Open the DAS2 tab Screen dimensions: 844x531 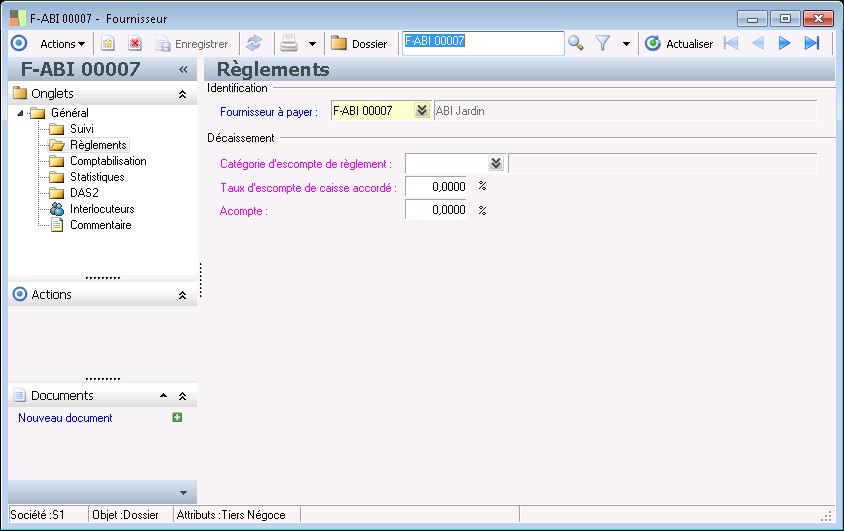84,193
